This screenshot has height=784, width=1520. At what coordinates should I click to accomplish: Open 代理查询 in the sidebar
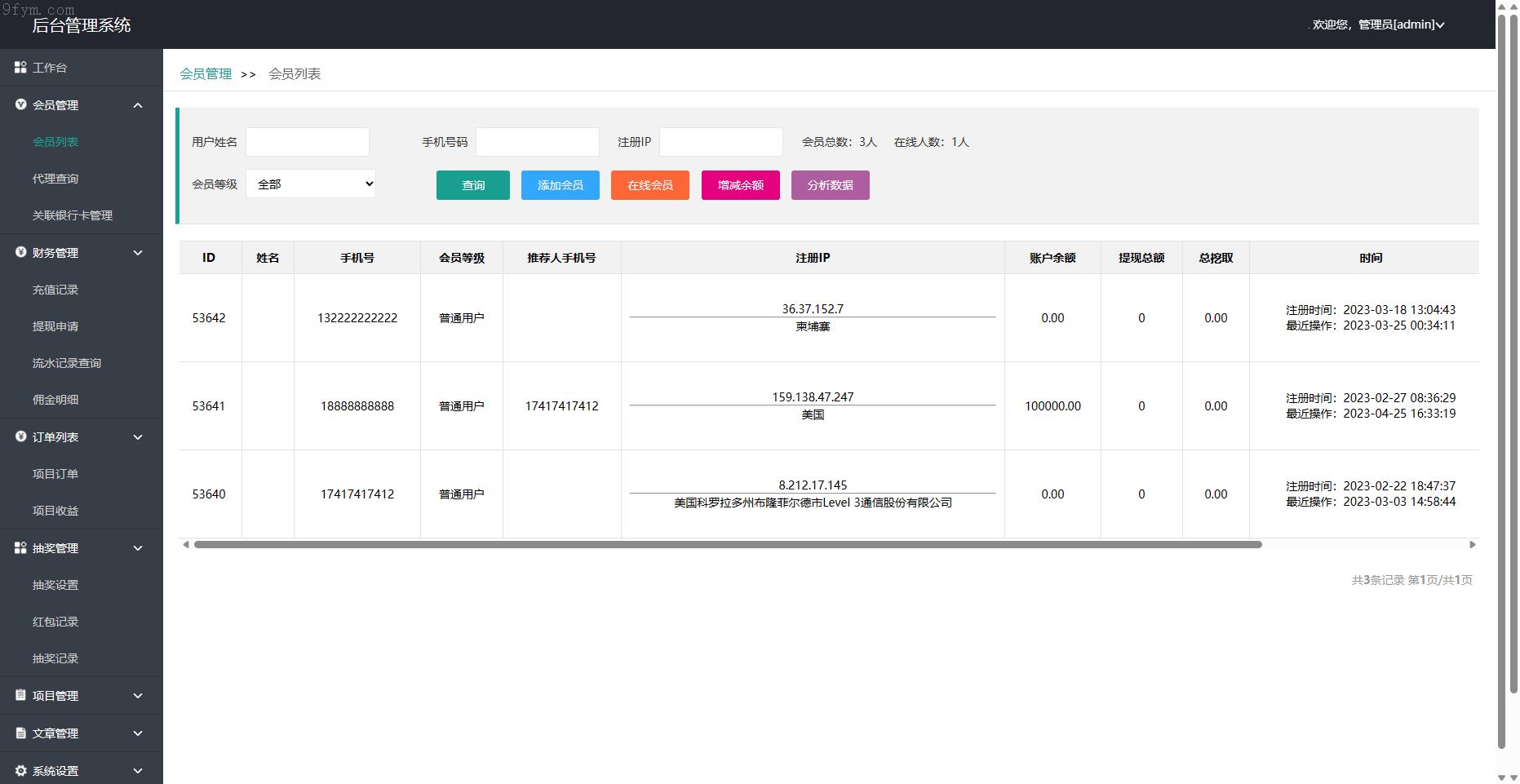[55, 179]
